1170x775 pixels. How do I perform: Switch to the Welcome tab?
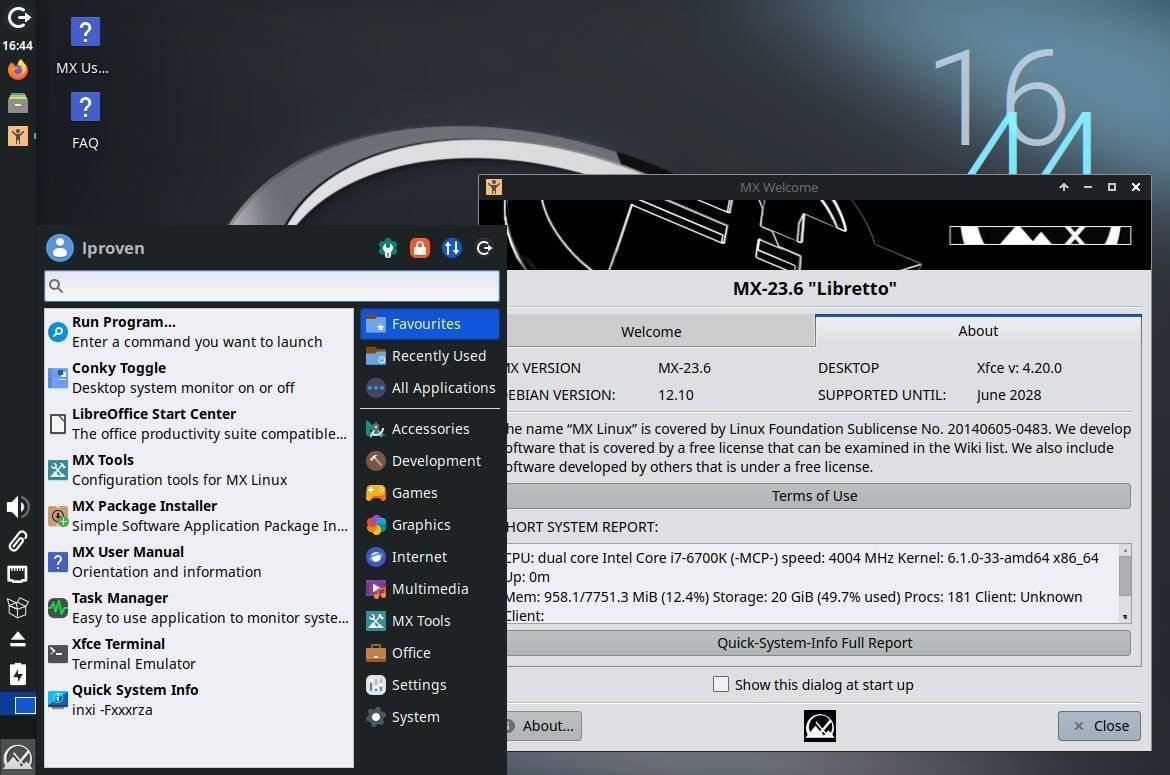click(660, 331)
